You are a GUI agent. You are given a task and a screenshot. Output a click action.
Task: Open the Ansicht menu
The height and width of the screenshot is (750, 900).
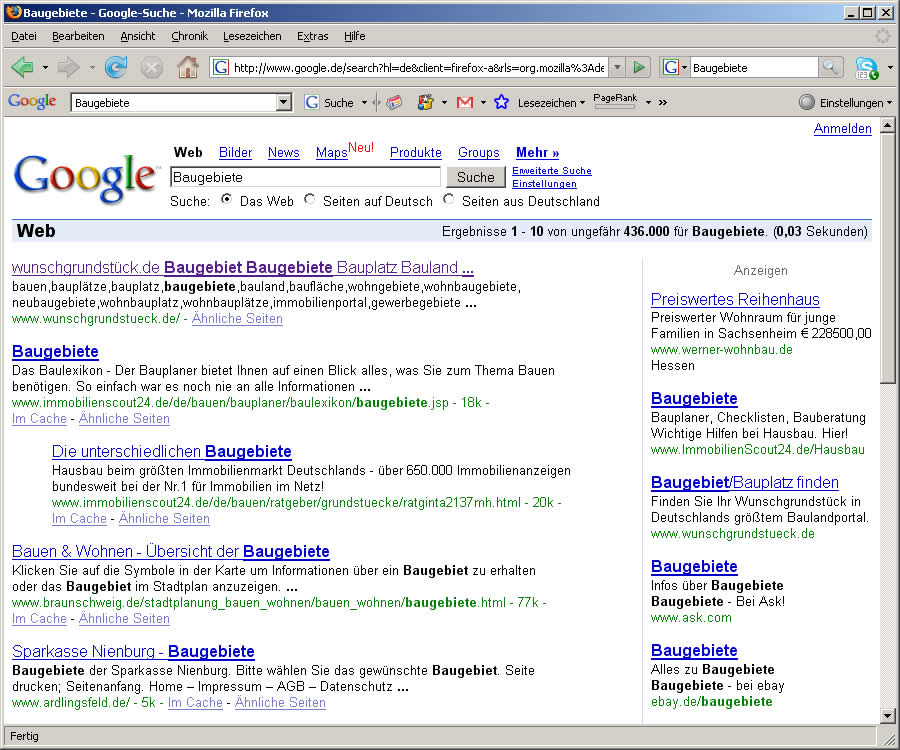(138, 36)
